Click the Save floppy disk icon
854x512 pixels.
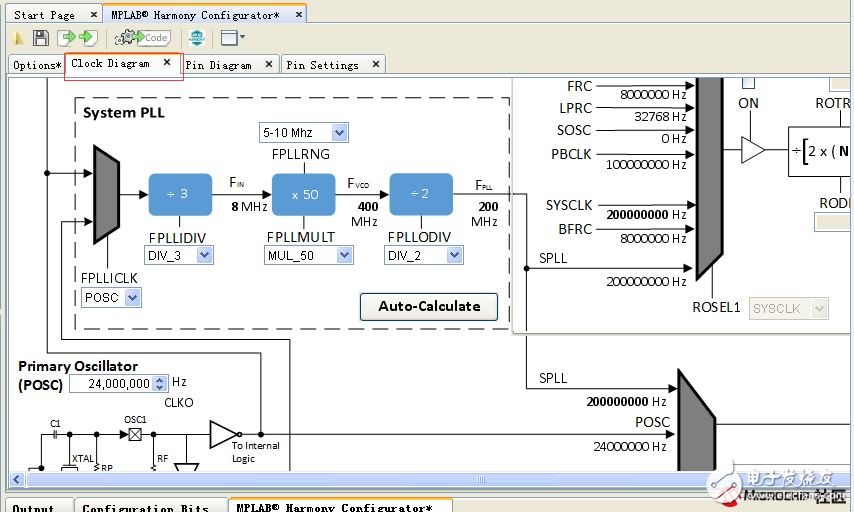point(41,38)
